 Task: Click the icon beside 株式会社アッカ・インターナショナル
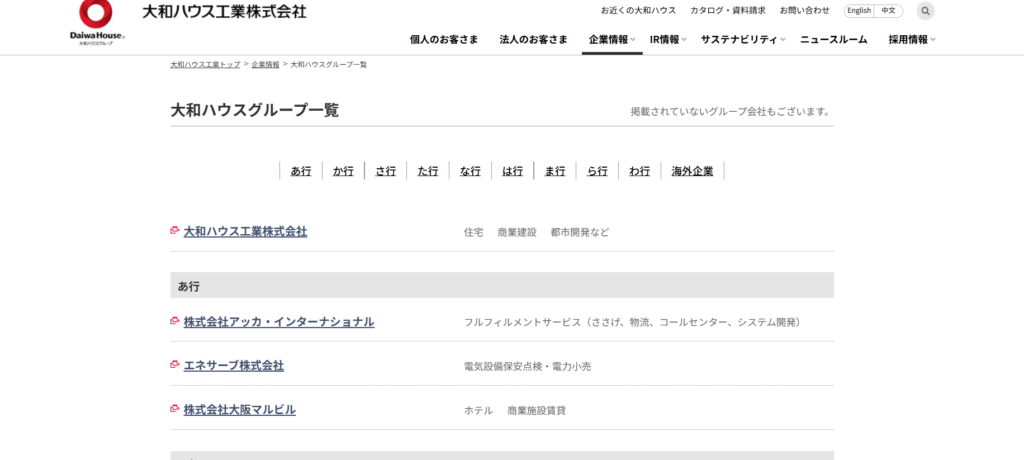click(x=175, y=321)
